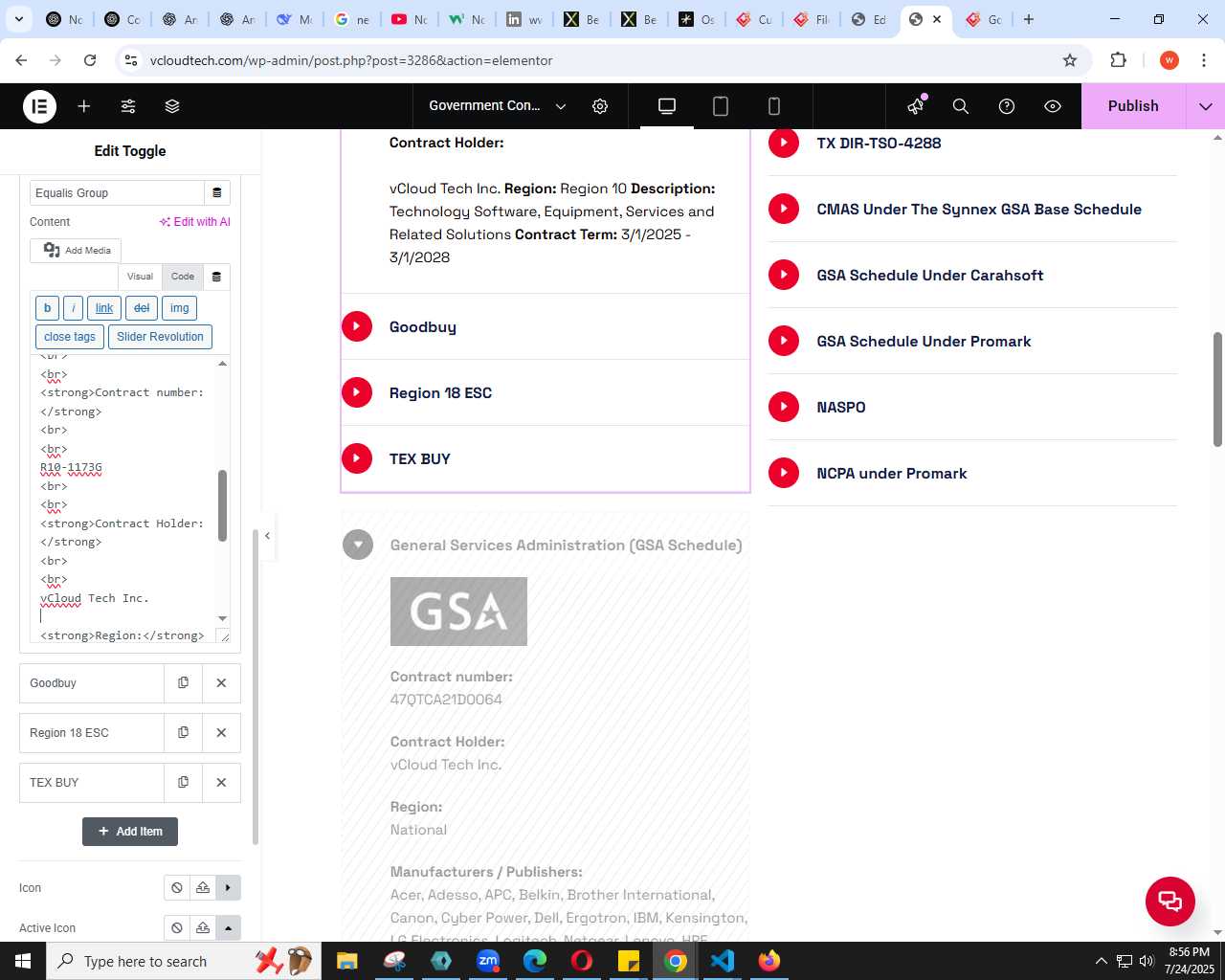Insert del tag button
This screenshot has height=980, width=1225.
pyautogui.click(x=142, y=308)
